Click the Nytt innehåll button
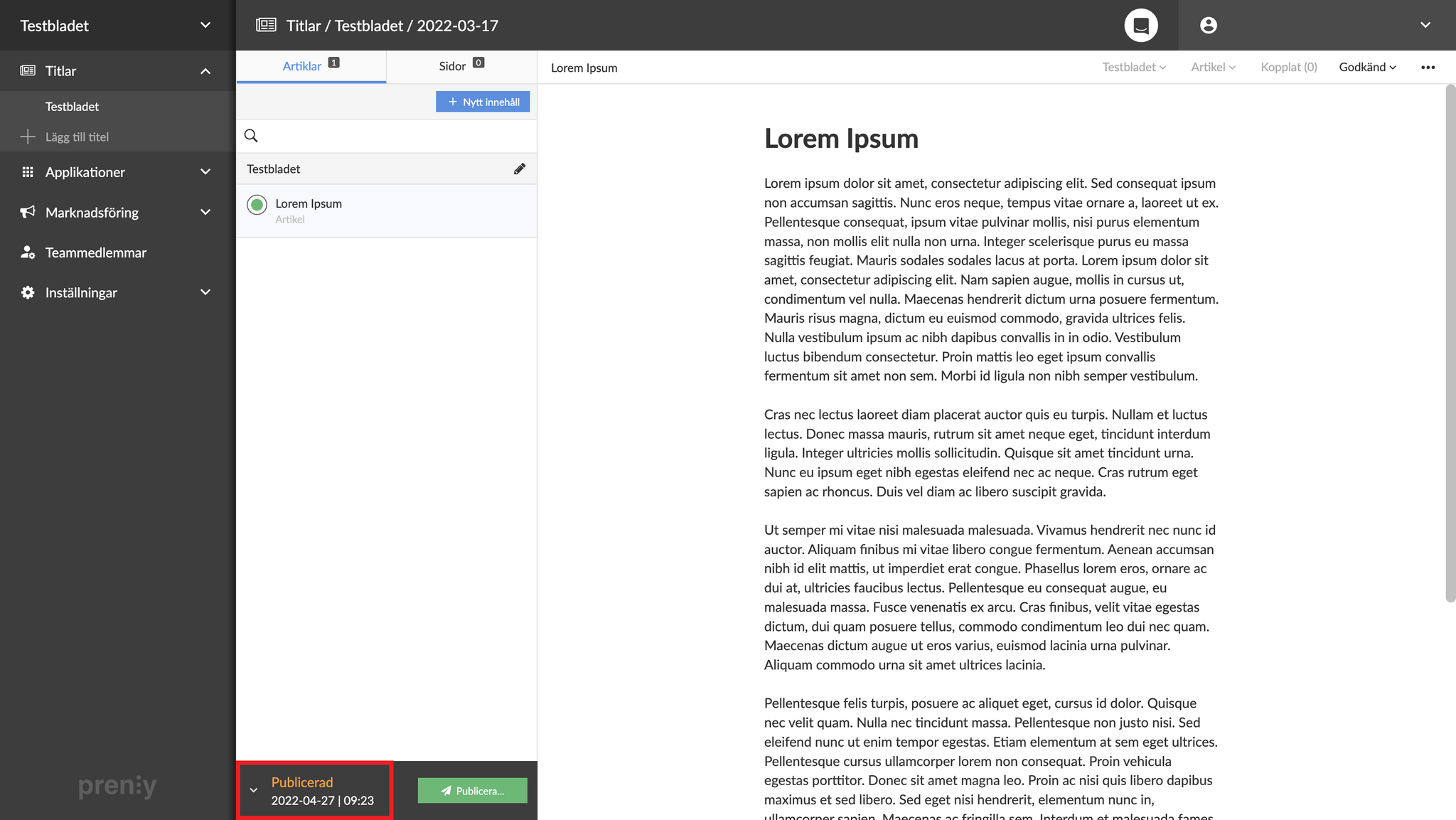This screenshot has width=1456, height=820. tap(483, 102)
